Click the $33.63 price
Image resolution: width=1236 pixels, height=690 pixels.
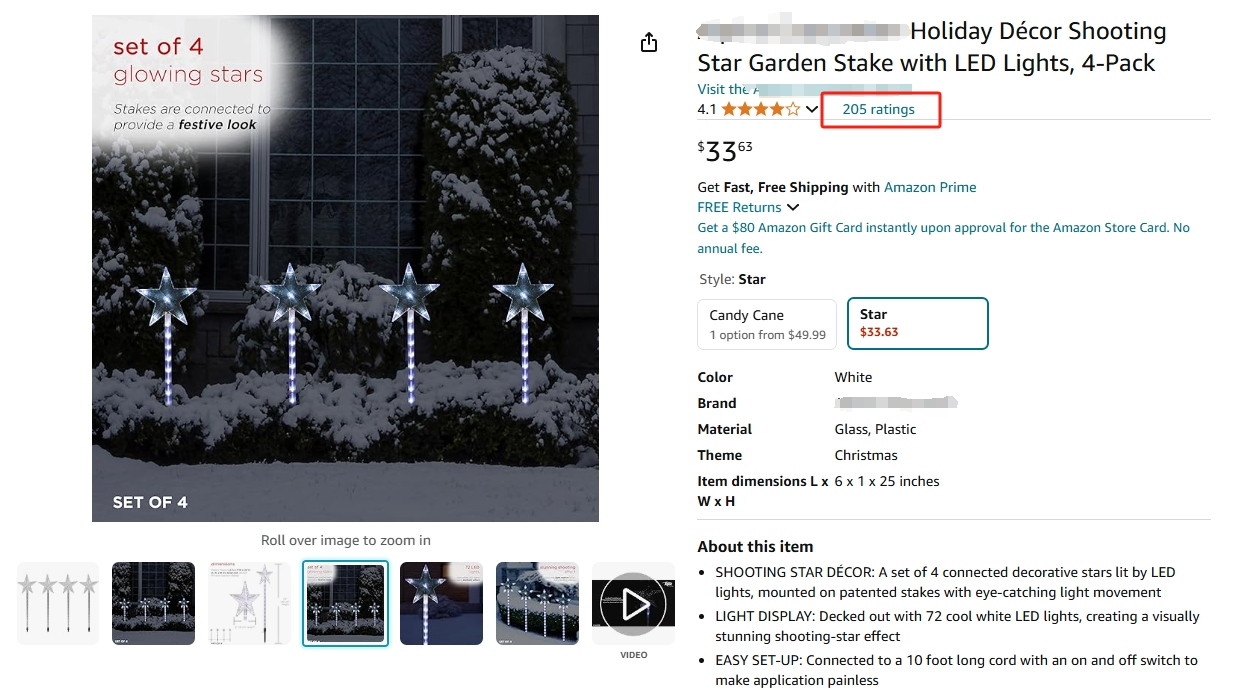pos(725,151)
